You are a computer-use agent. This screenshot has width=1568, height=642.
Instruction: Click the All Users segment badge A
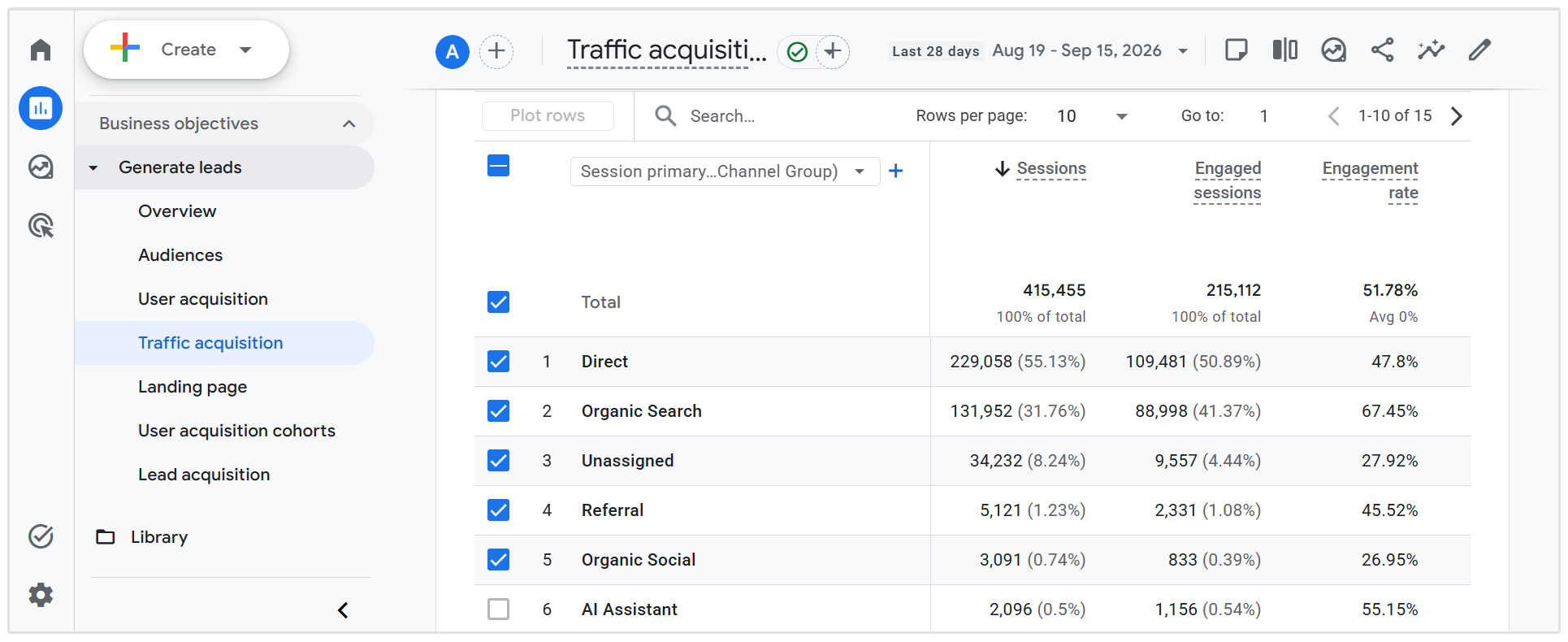[x=453, y=52]
